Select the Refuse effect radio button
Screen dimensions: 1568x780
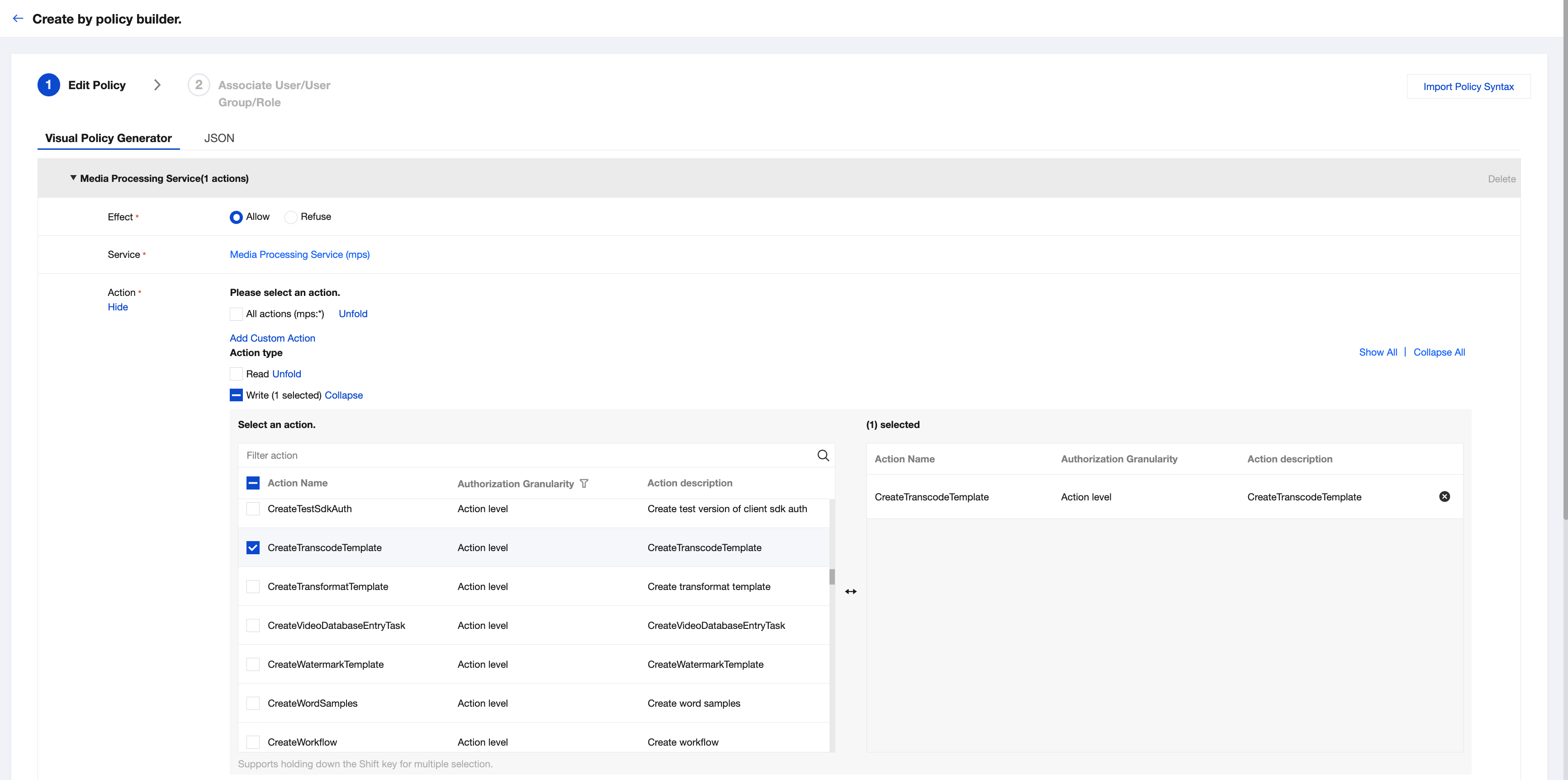point(291,217)
